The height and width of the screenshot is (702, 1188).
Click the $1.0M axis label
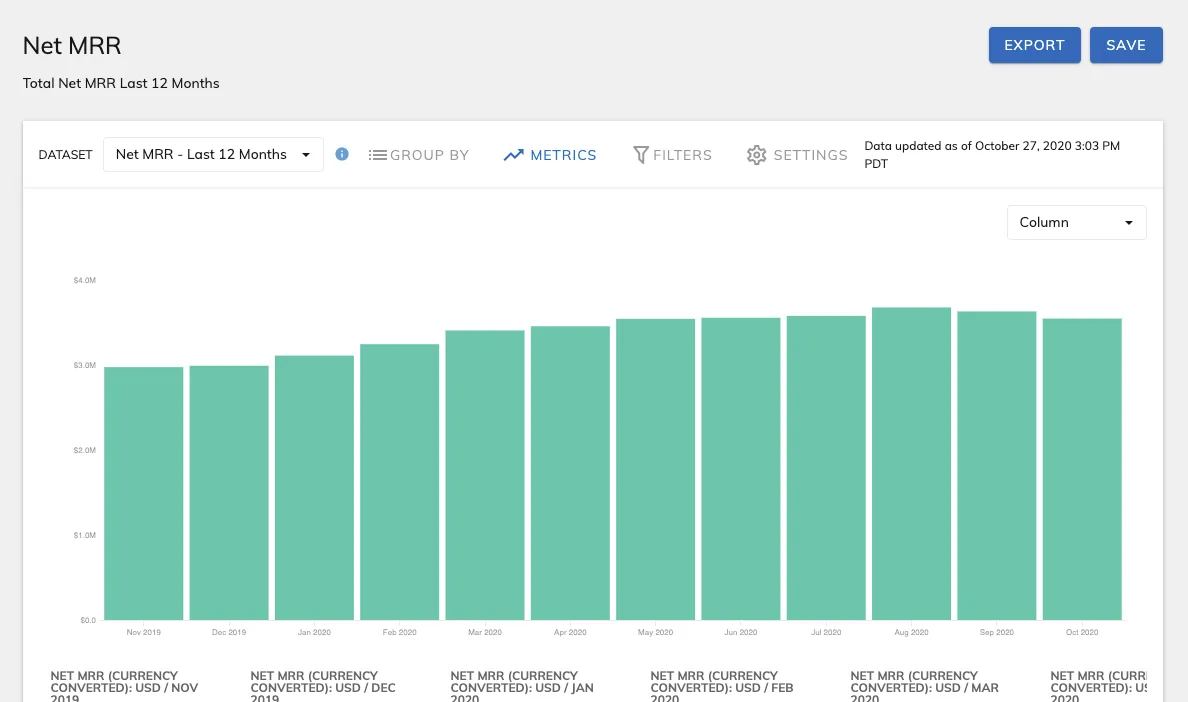pos(85,535)
